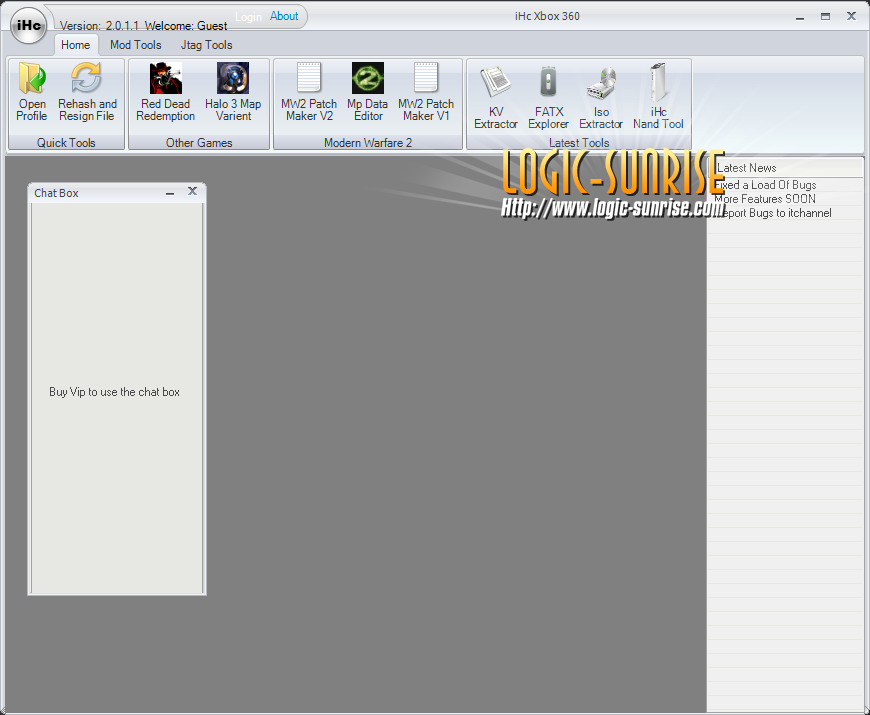Click the Chat Box title bar
This screenshot has height=715, width=870.
click(117, 193)
